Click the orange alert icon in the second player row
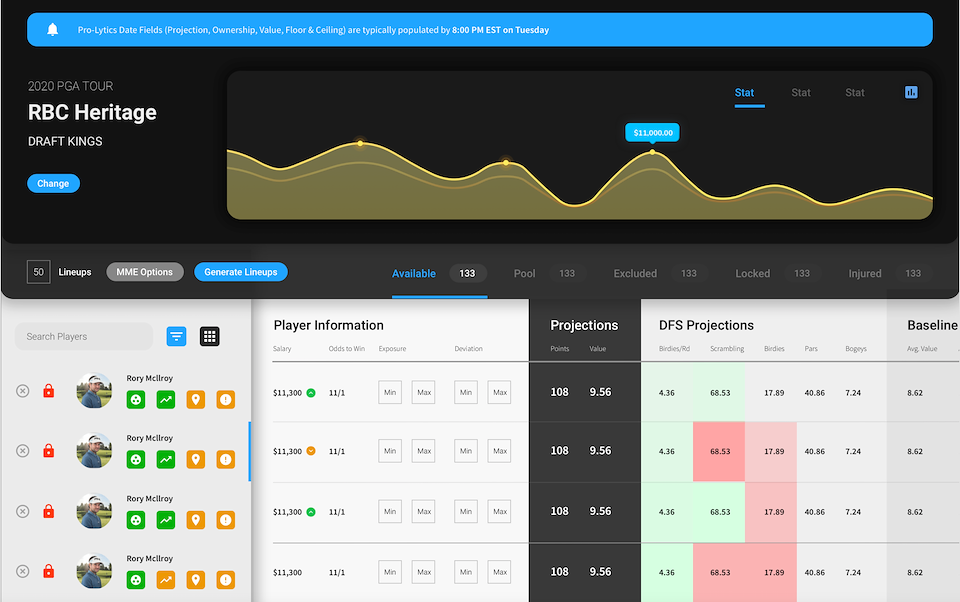Viewport: 960px width, 602px height. [x=226, y=459]
